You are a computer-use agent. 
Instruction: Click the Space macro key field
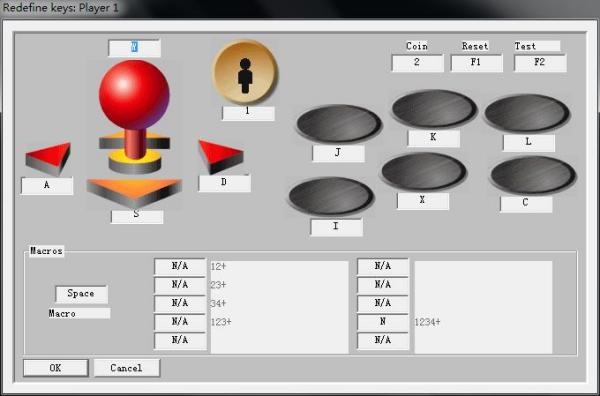81,294
